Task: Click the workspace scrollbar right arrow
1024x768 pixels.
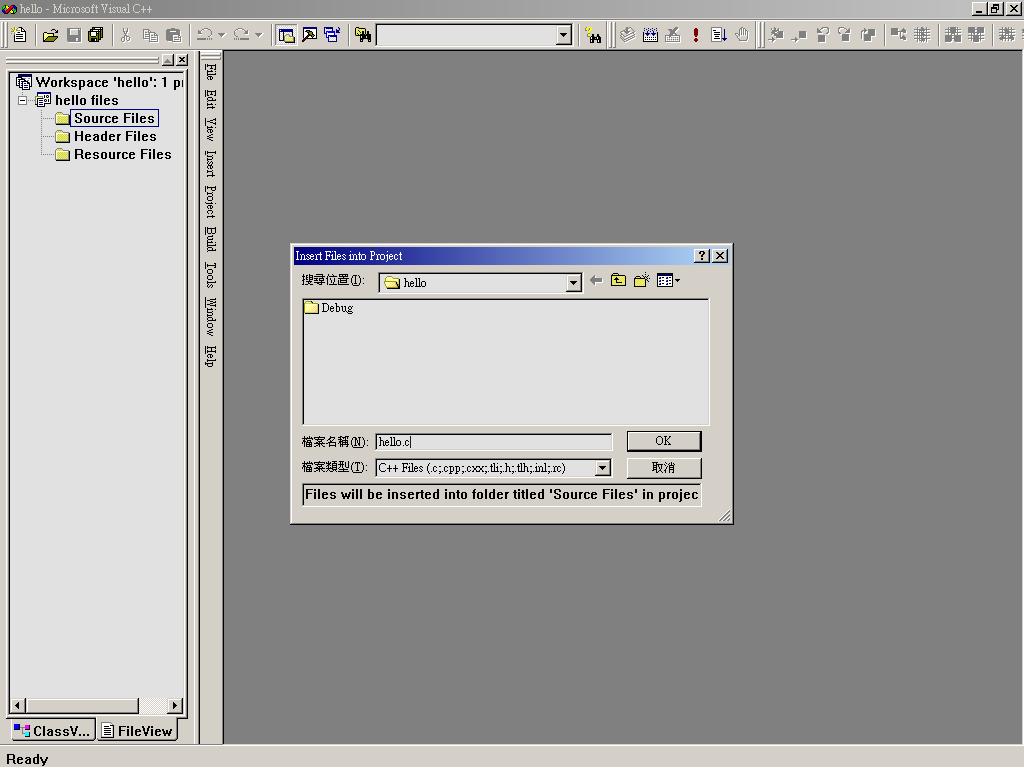Action: pos(174,706)
